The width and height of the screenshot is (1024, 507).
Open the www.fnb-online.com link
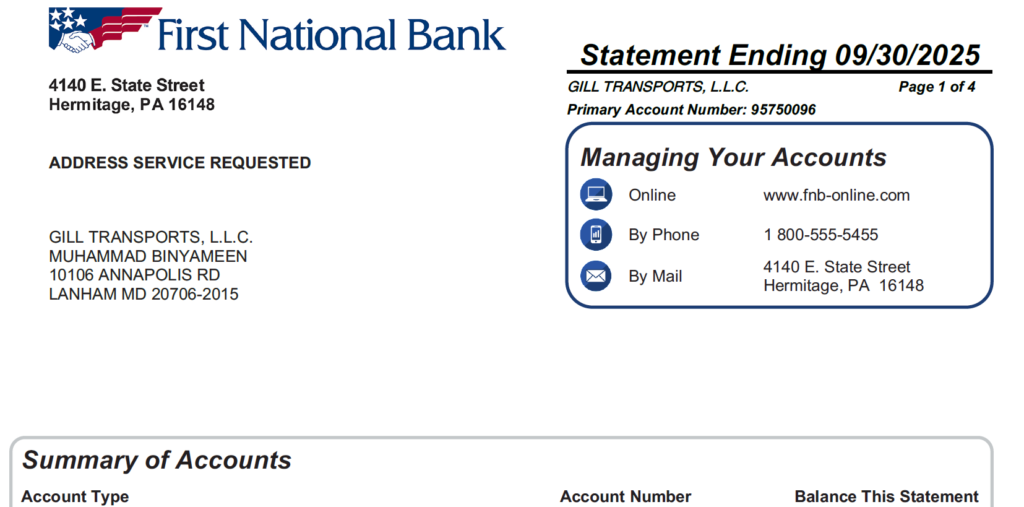coord(836,196)
